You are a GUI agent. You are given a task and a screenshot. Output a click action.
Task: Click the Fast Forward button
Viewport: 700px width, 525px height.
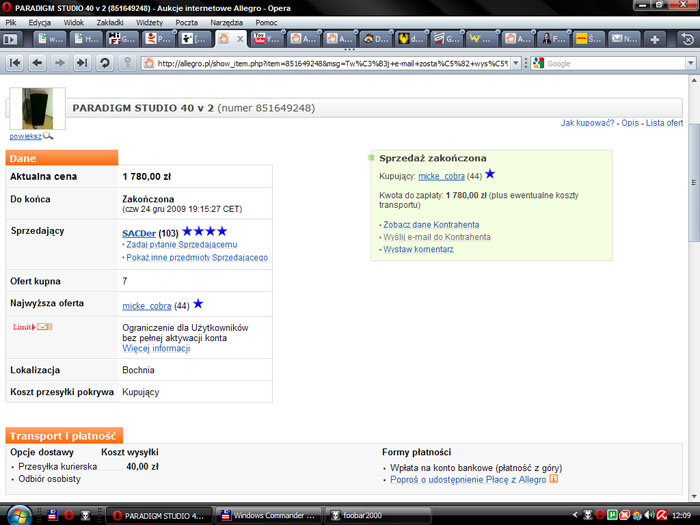coord(82,63)
